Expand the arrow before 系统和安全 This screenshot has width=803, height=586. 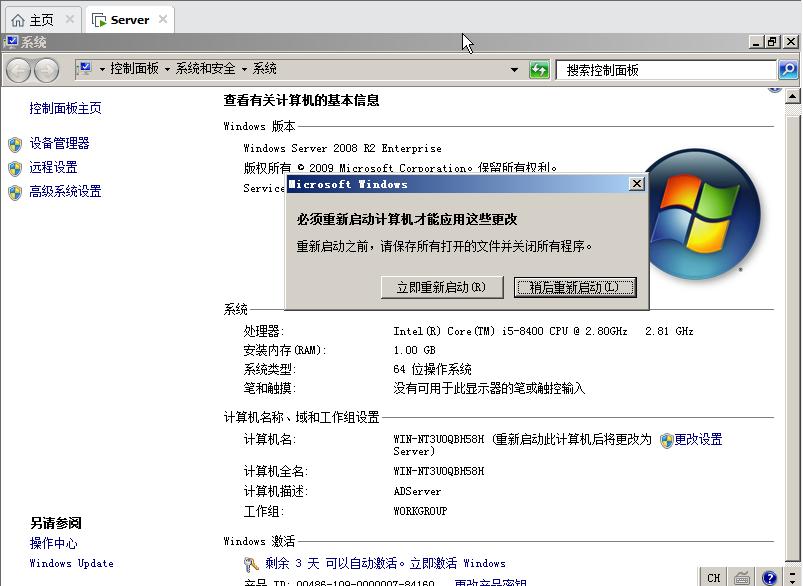pyautogui.click(x=167, y=69)
